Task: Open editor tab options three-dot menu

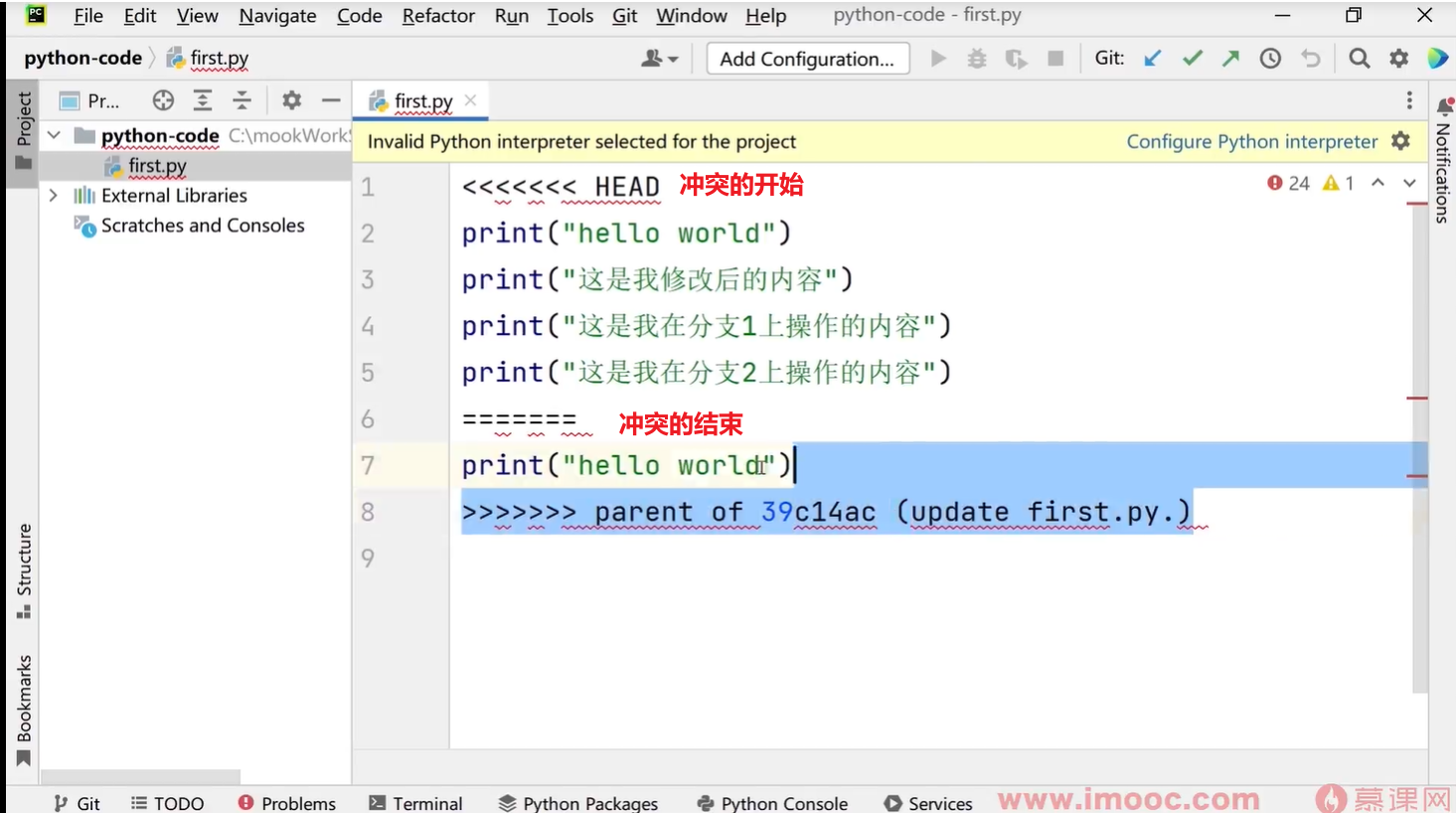Action: 1409,100
